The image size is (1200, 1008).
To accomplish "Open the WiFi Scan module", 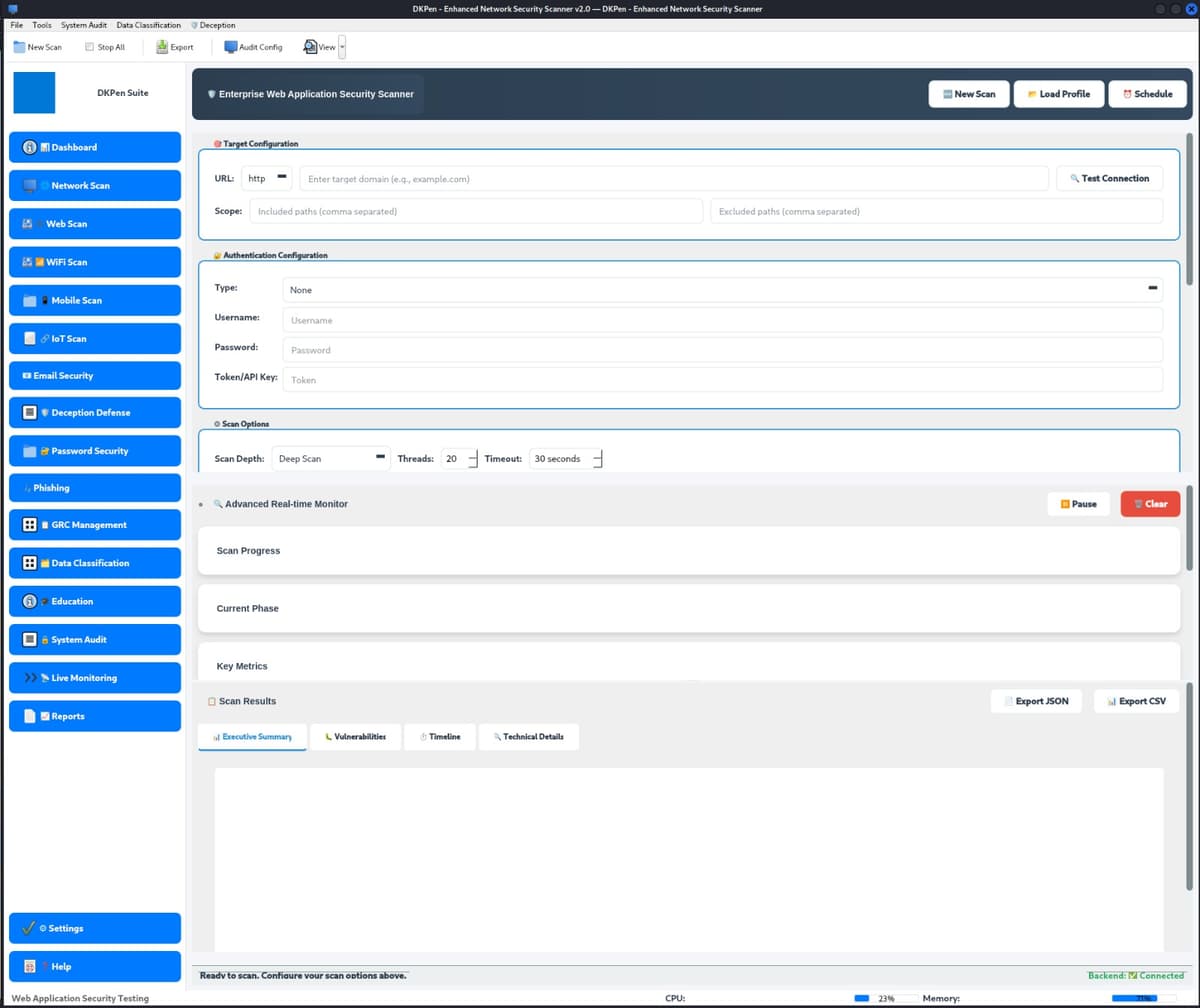I will pyautogui.click(x=95, y=262).
